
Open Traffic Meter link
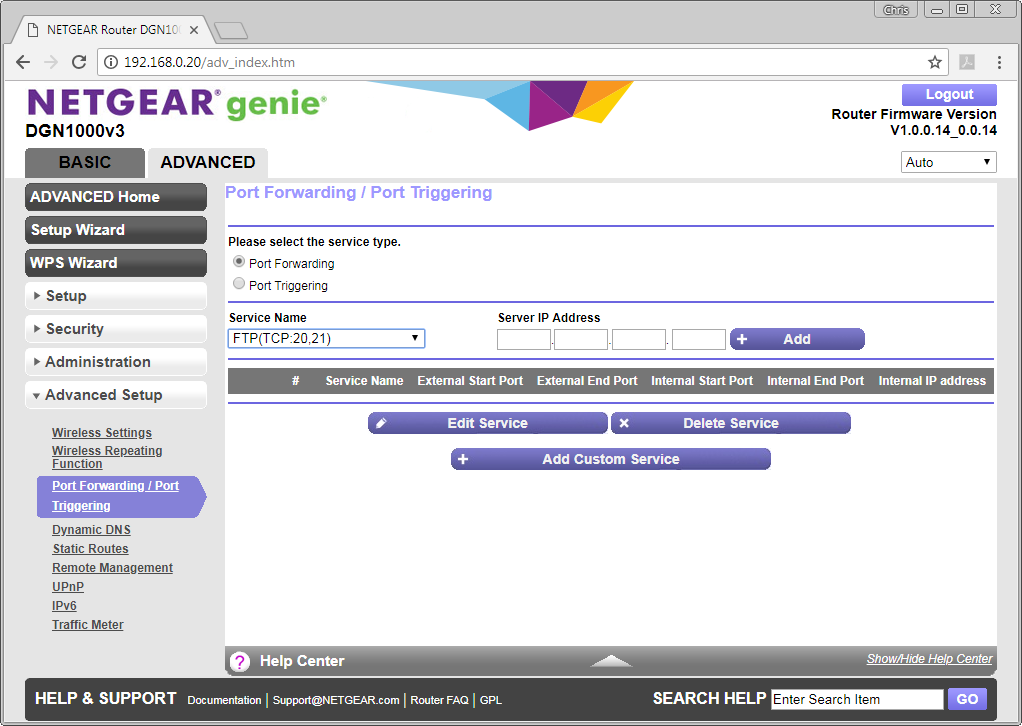(x=87, y=624)
